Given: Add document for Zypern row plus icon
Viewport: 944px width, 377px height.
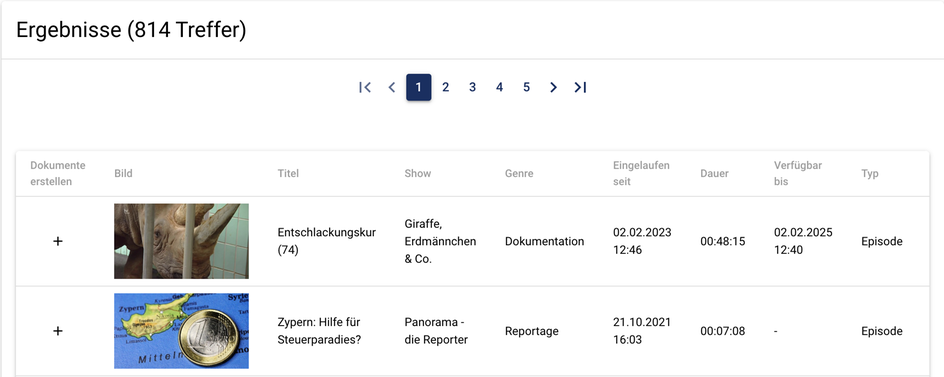Looking at the screenshot, I should click(x=58, y=331).
